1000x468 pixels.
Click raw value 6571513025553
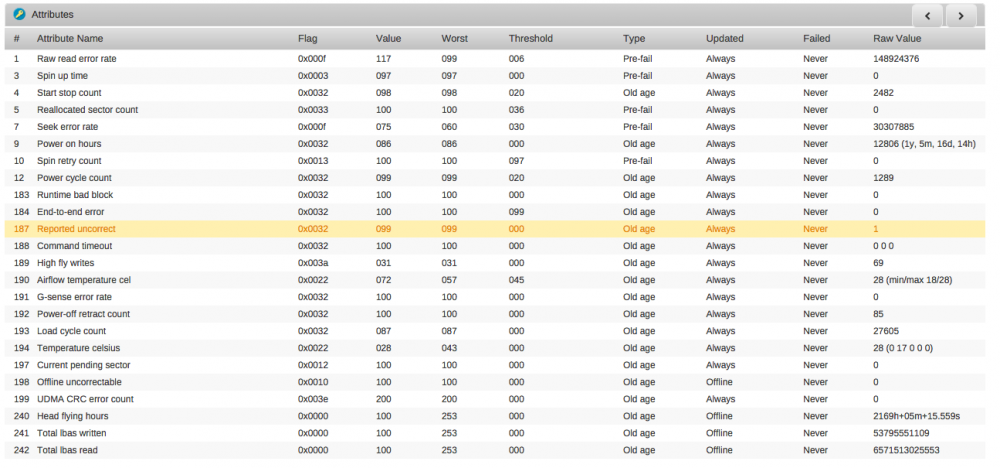tap(906, 450)
